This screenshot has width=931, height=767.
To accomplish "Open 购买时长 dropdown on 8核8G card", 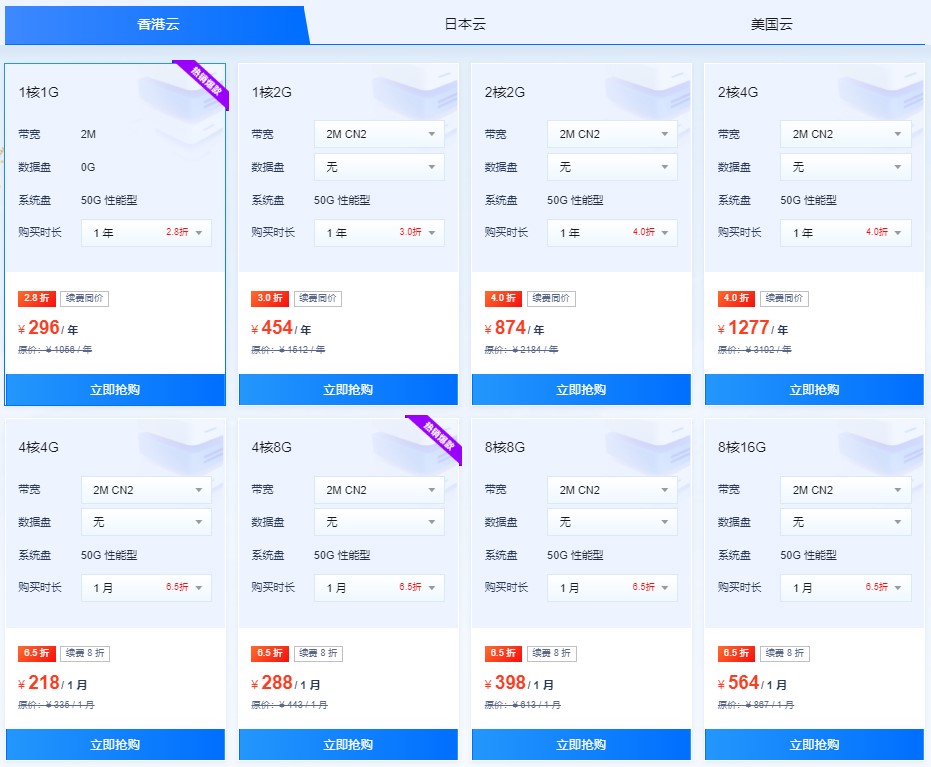I will coord(612,588).
